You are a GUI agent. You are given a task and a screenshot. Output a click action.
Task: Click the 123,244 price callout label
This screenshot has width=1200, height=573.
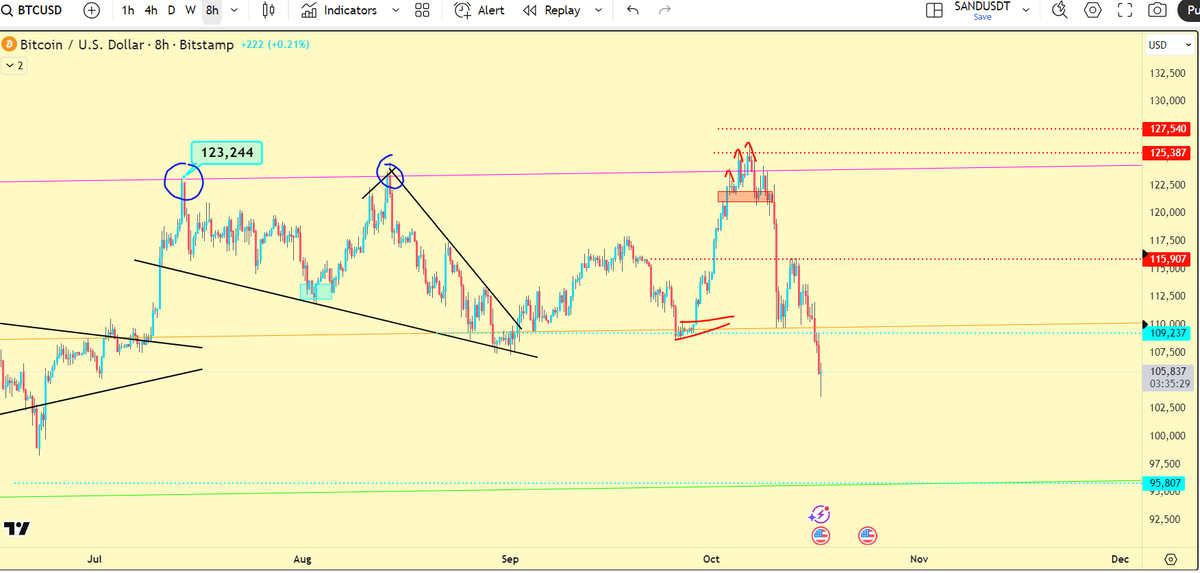tap(228, 153)
